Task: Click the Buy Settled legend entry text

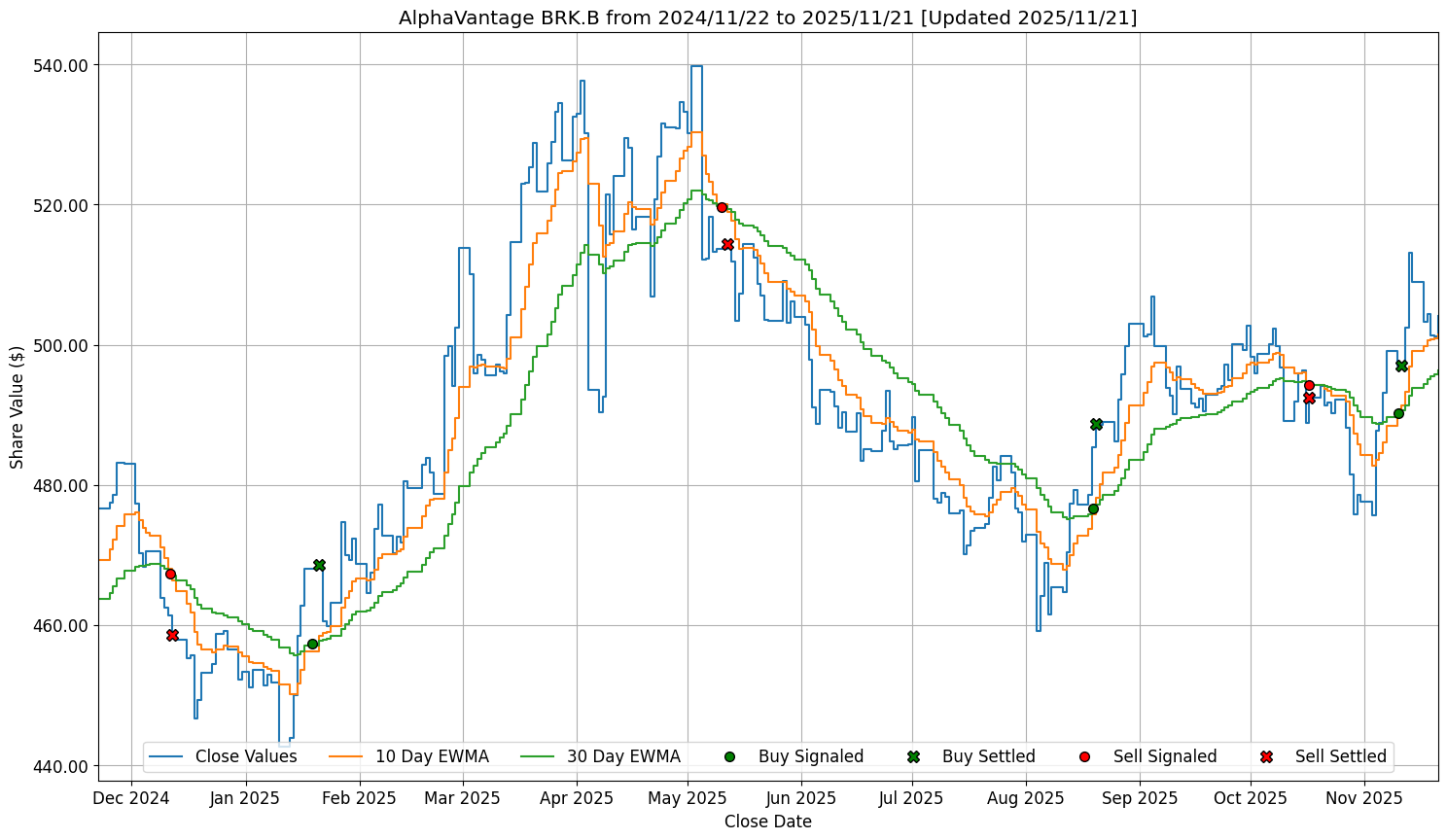Action: tap(988, 756)
